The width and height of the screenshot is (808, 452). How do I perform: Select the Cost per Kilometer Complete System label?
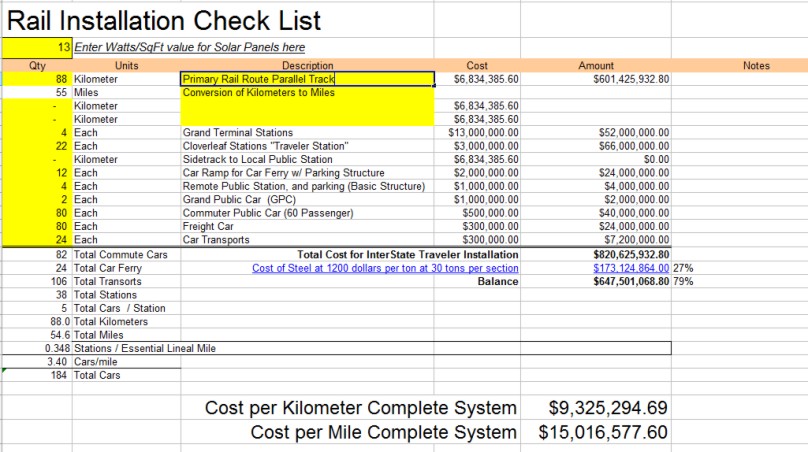(361, 408)
